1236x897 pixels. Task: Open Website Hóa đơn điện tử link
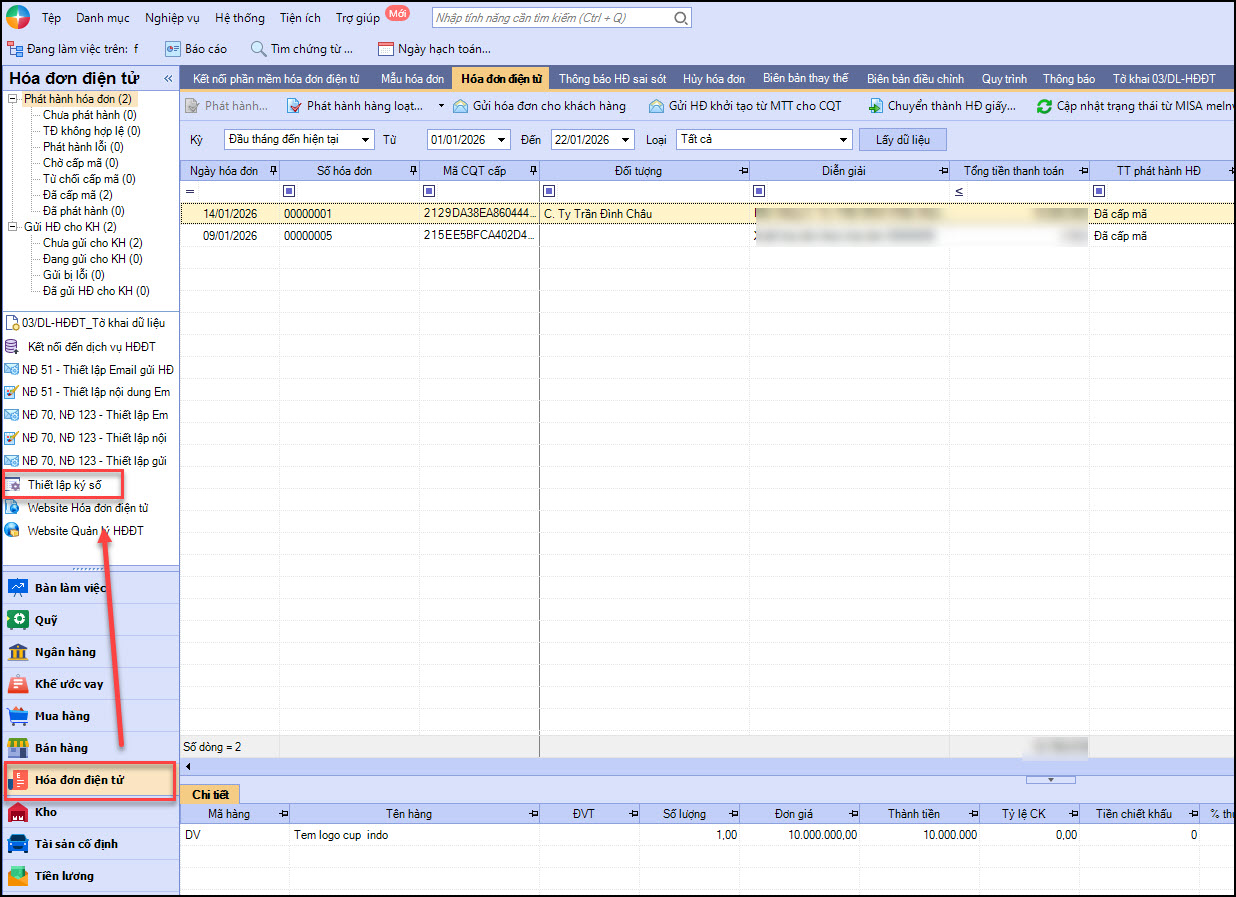click(x=87, y=508)
